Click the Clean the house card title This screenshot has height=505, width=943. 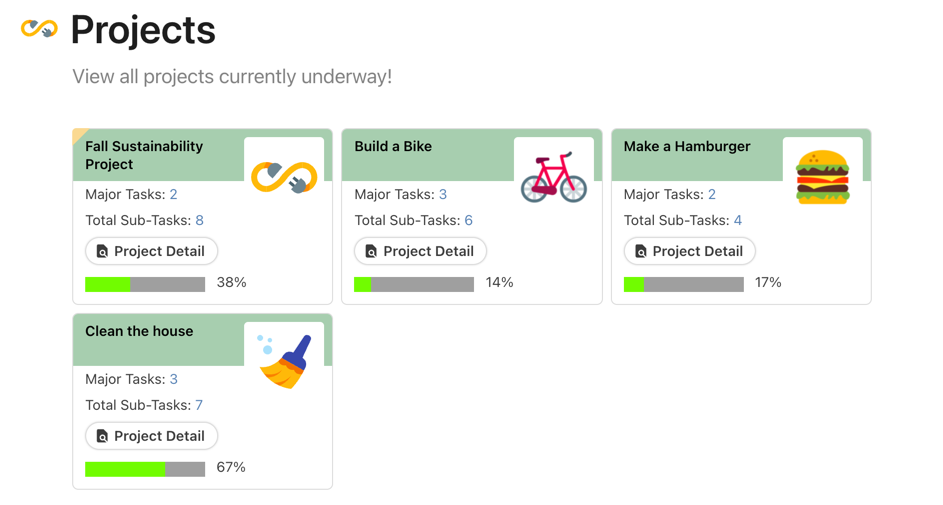(x=139, y=331)
